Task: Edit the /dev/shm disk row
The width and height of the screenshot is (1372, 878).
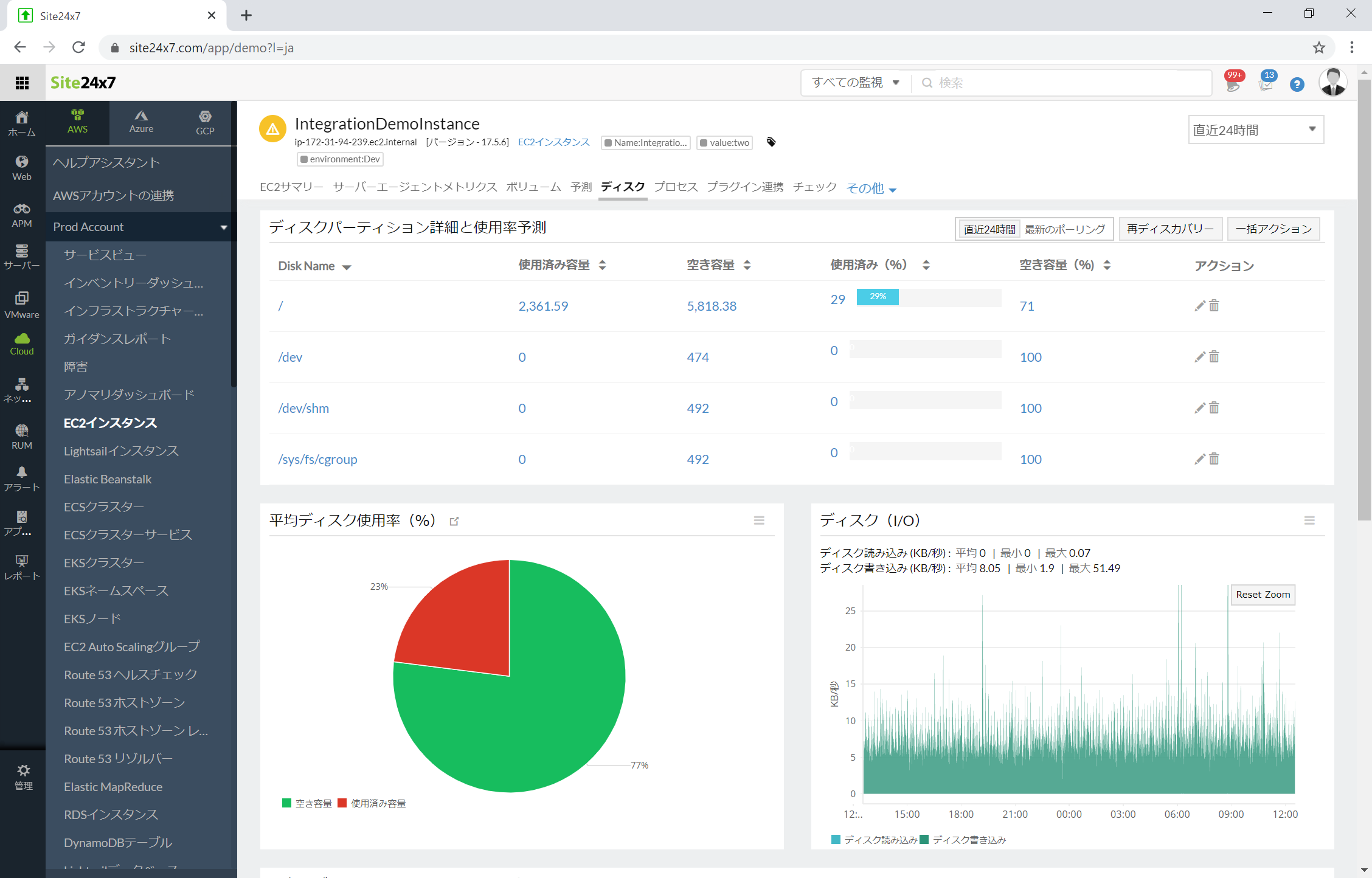Action: (x=1200, y=408)
